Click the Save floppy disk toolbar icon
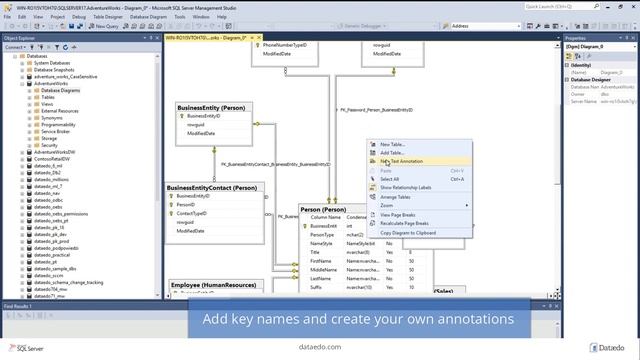 [71, 26]
